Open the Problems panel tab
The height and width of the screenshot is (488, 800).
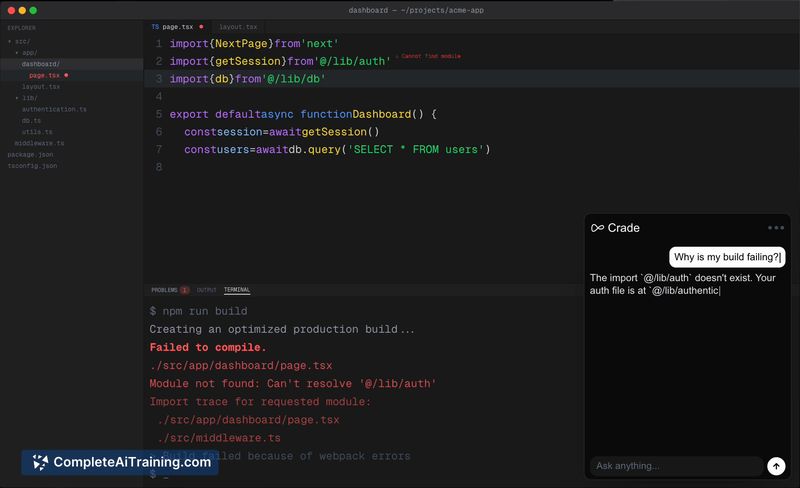tap(164, 290)
